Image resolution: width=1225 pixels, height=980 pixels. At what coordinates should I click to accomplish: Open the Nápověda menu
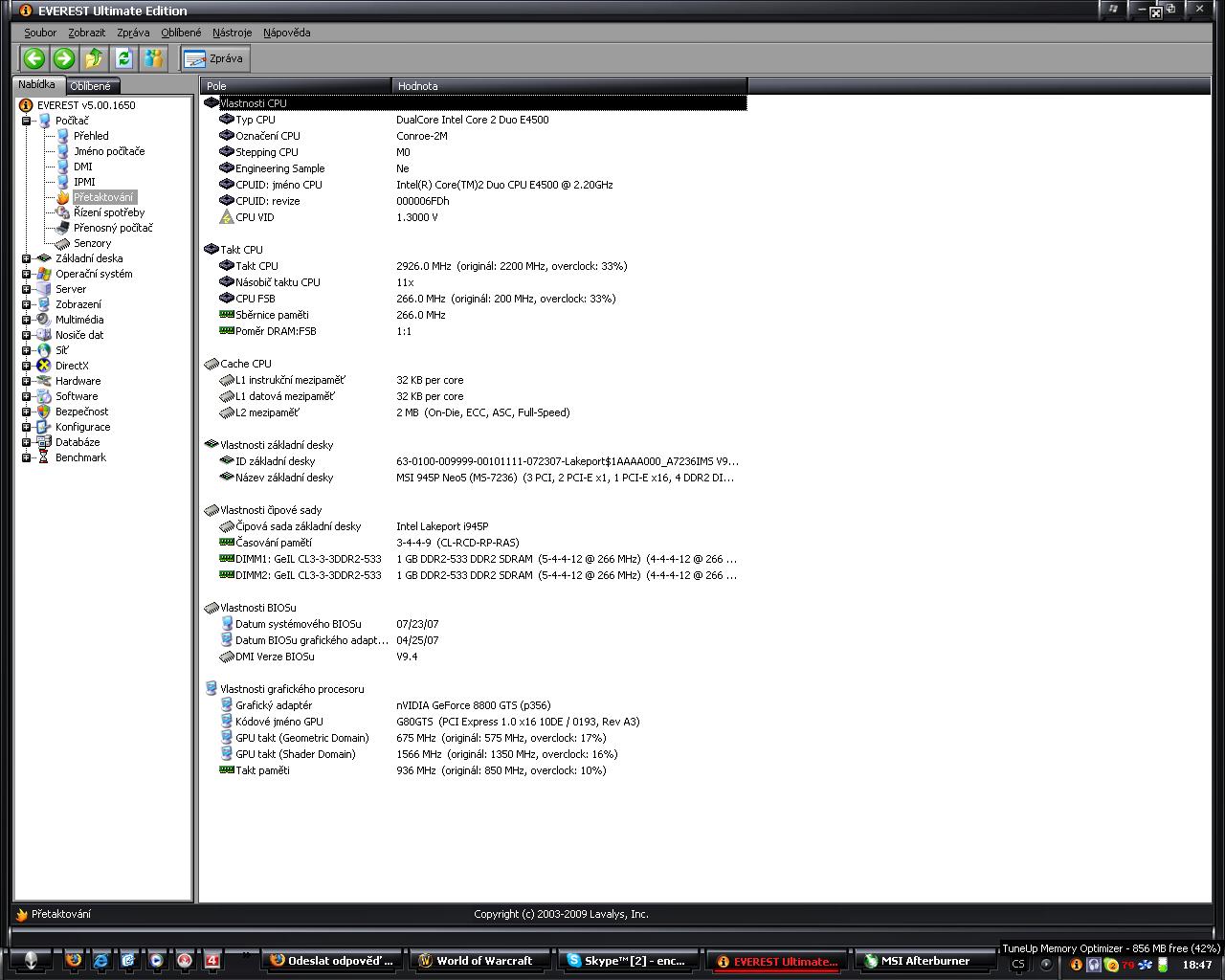point(287,33)
